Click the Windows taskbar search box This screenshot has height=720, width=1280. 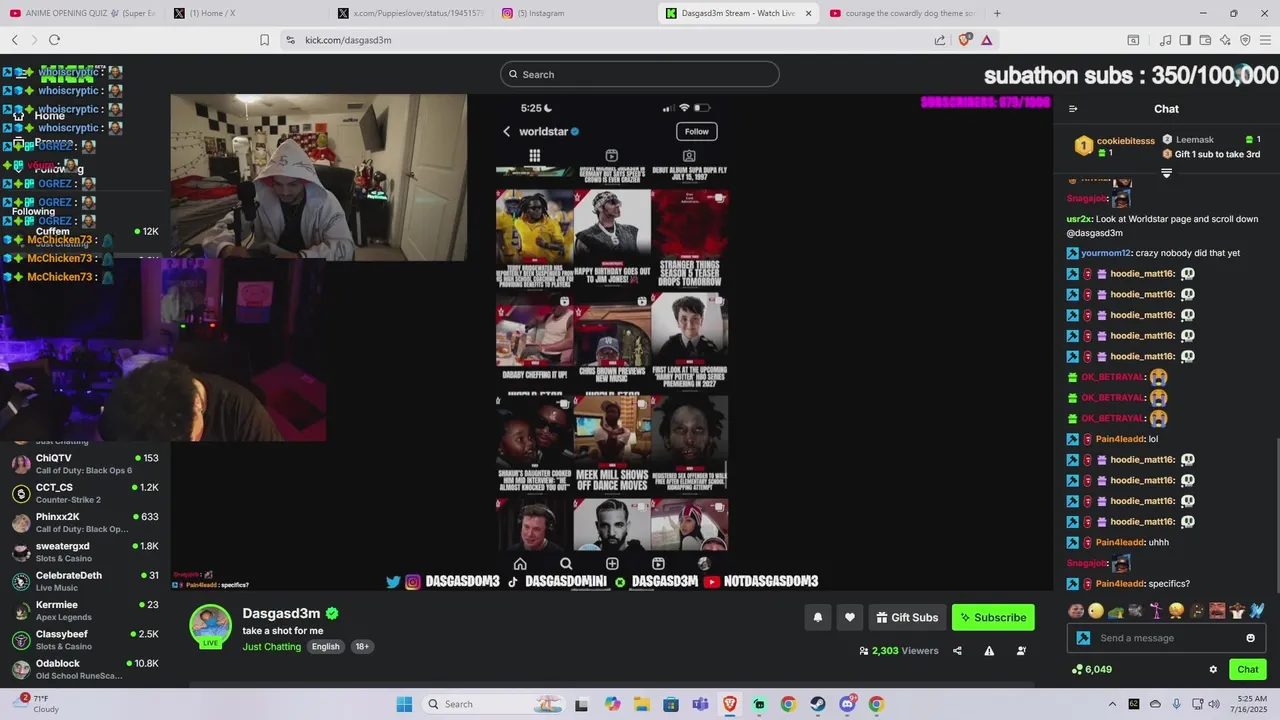(x=492, y=704)
